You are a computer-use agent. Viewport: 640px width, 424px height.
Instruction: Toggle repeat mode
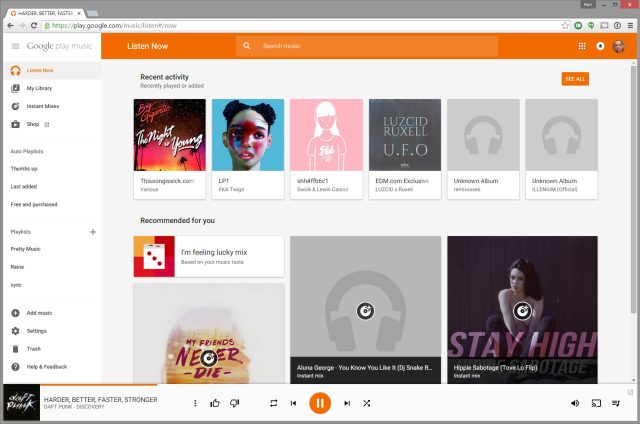273,403
